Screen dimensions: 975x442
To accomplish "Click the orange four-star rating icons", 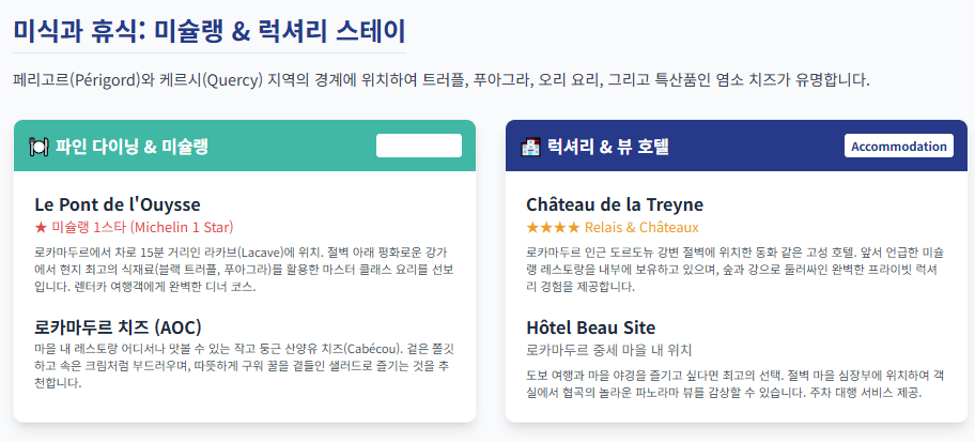I will [553, 227].
